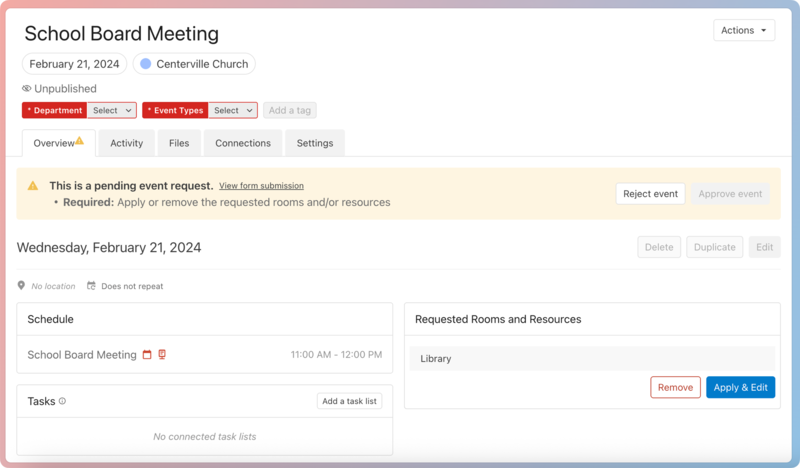The image size is (800, 468).
Task: Click the blue Centerville Church calendar dot
Action: click(145, 64)
